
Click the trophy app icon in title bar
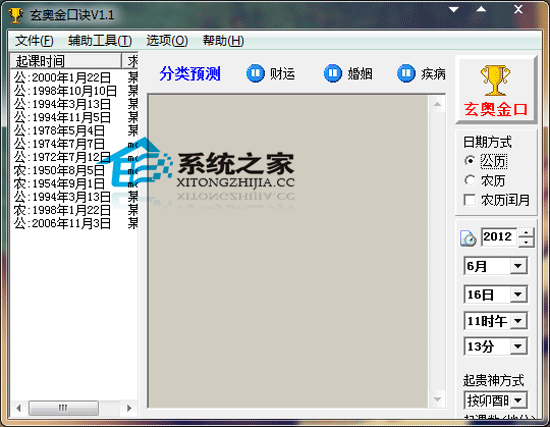(15, 15)
